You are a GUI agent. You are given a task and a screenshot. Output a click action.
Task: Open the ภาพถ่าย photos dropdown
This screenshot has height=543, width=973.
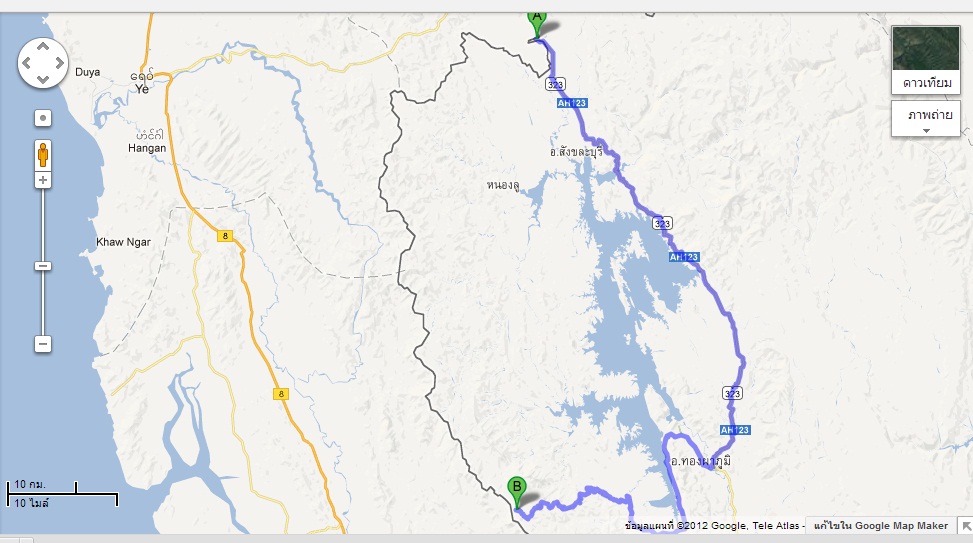click(926, 119)
